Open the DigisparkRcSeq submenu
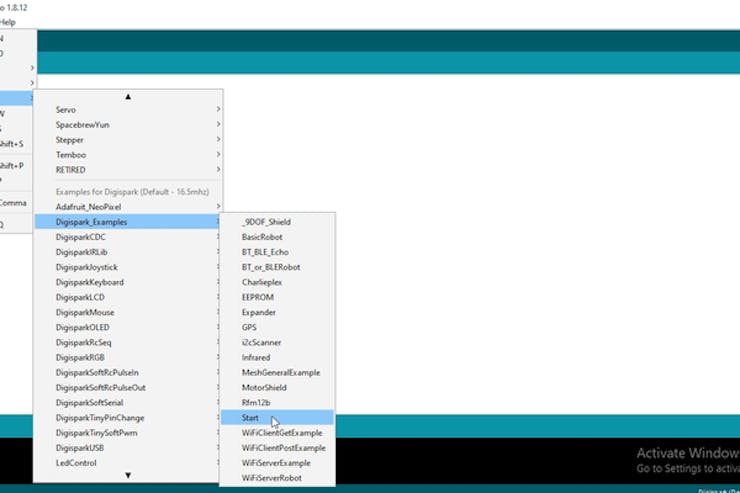Viewport: 740px width, 493px height. [128, 343]
